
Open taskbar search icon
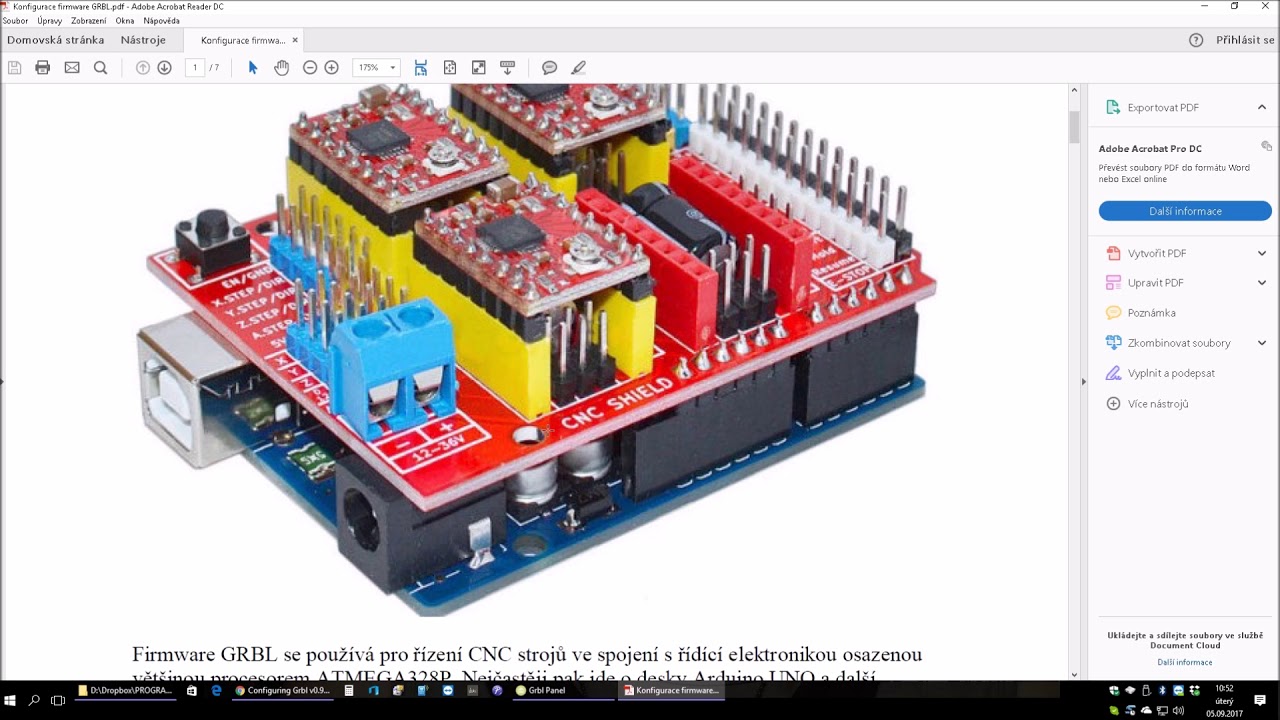click(34, 700)
